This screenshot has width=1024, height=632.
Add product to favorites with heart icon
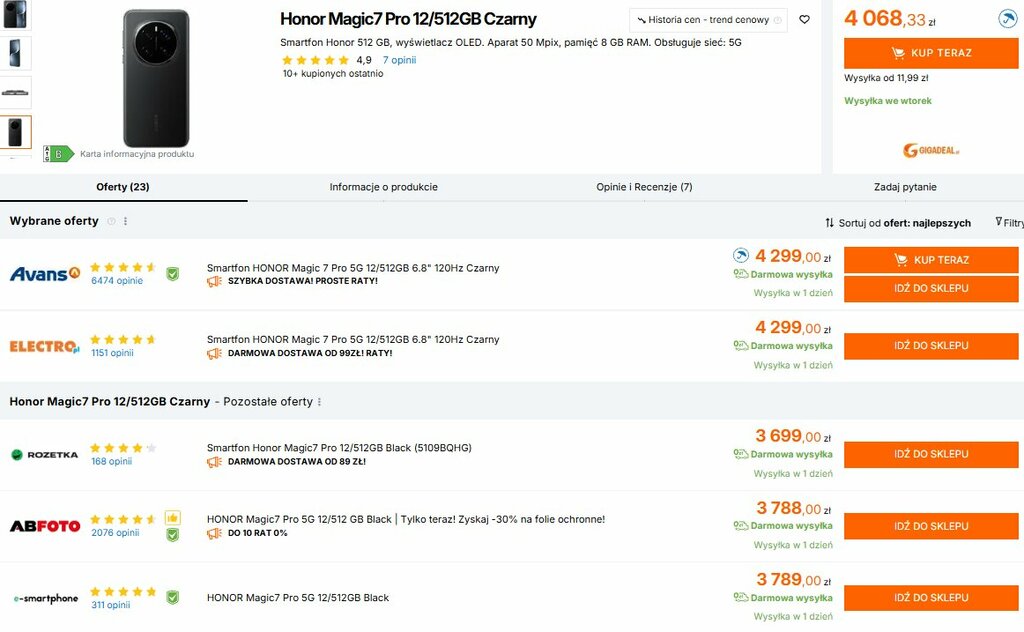coord(804,20)
